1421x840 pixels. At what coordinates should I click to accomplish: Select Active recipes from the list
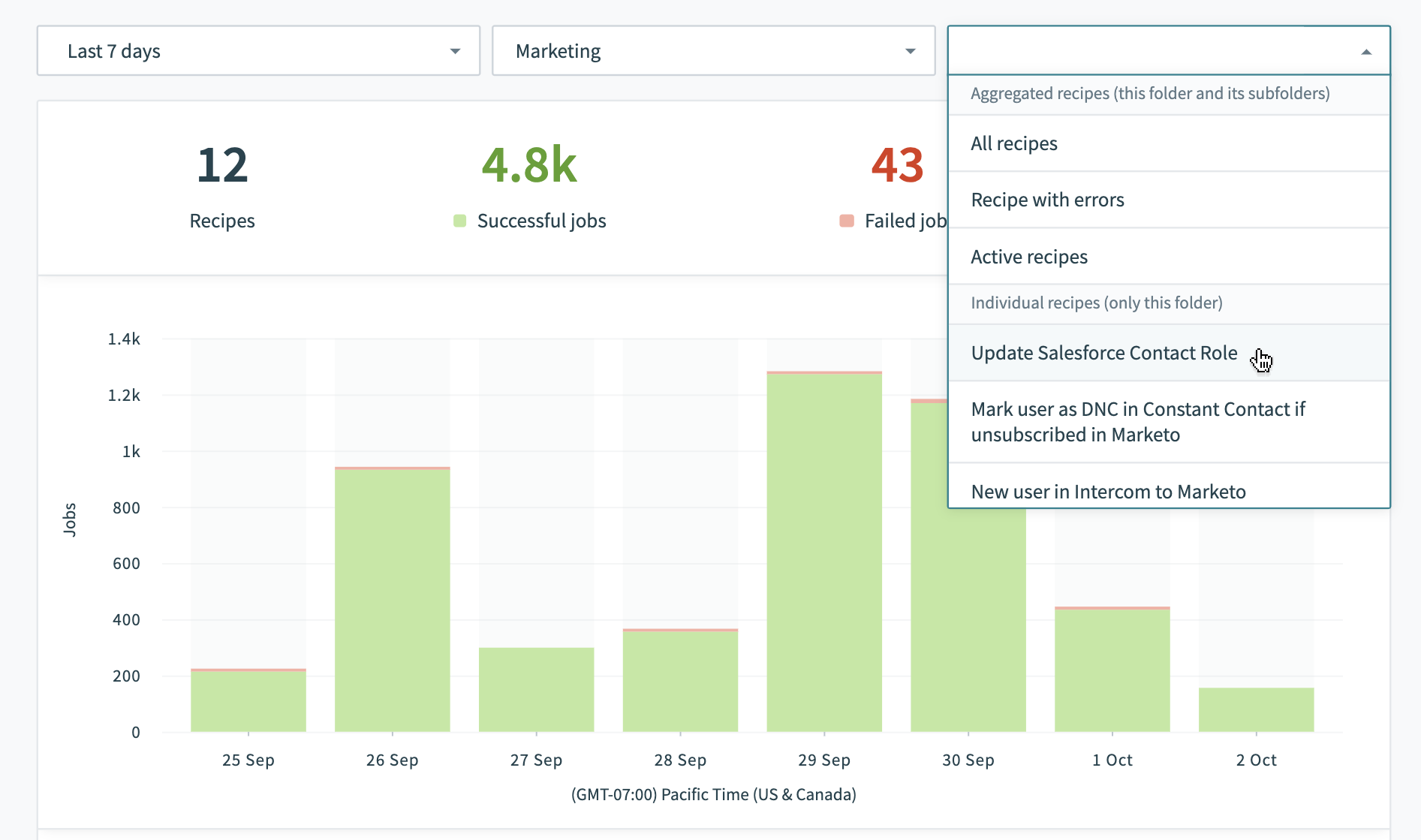tap(1028, 257)
